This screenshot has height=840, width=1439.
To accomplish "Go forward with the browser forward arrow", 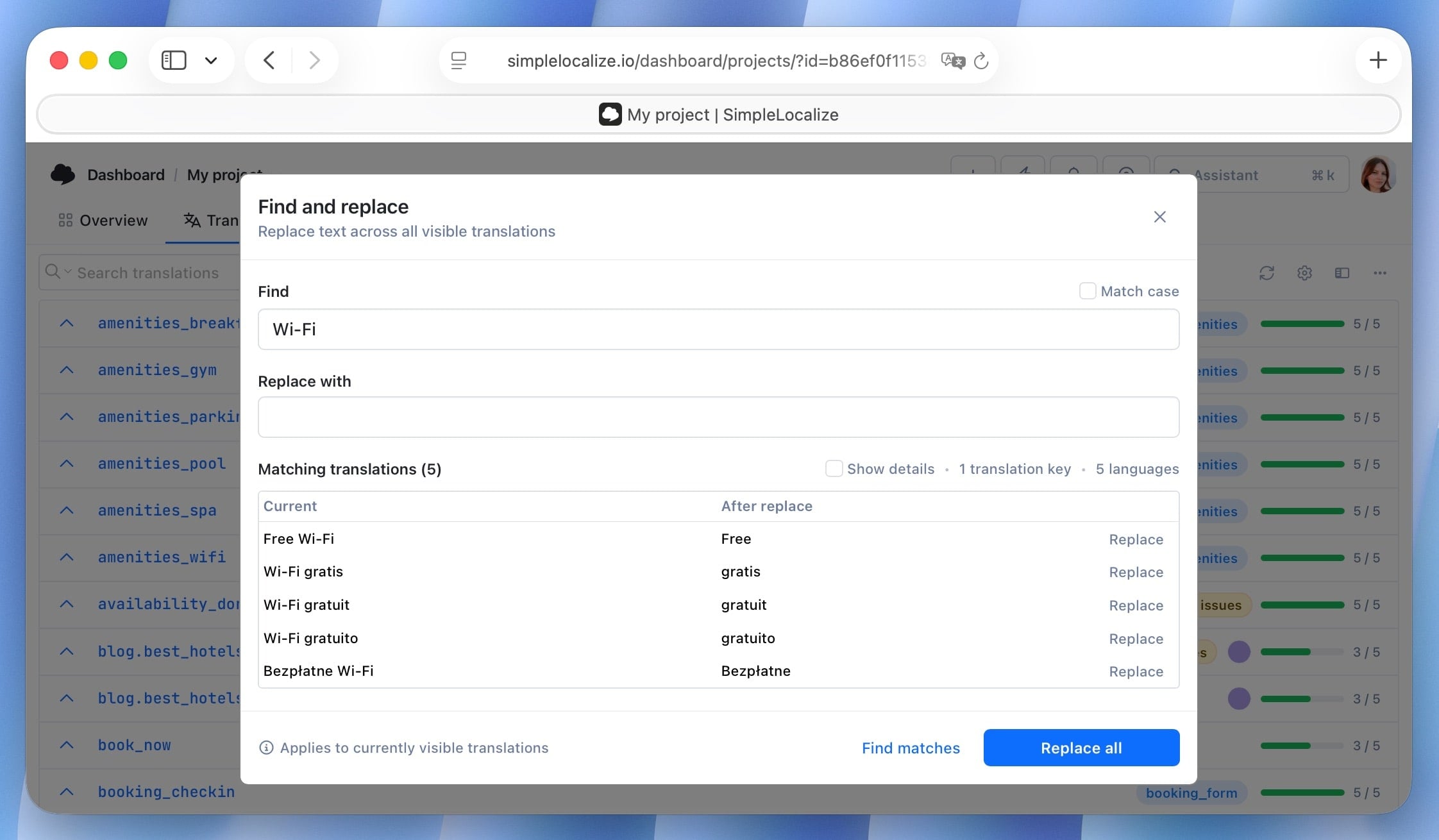I will point(314,60).
